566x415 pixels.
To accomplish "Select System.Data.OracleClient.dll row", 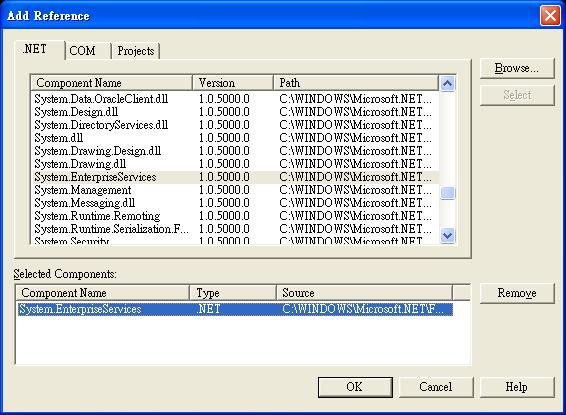I will coord(235,99).
